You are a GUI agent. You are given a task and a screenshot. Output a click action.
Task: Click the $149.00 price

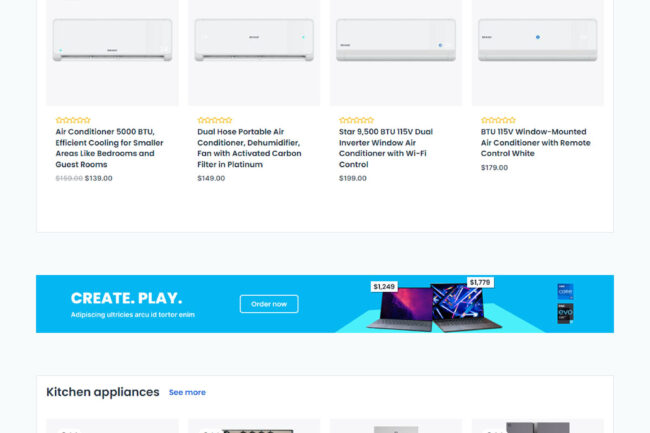pyautogui.click(x=211, y=178)
